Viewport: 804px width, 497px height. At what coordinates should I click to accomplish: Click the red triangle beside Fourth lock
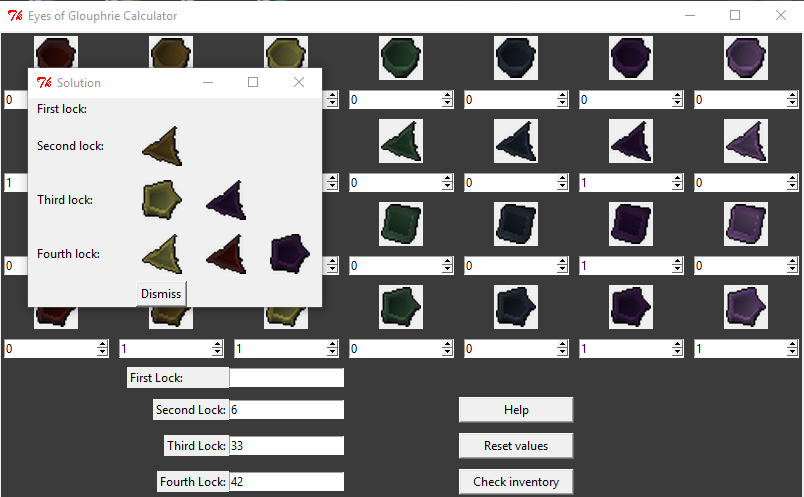click(226, 254)
